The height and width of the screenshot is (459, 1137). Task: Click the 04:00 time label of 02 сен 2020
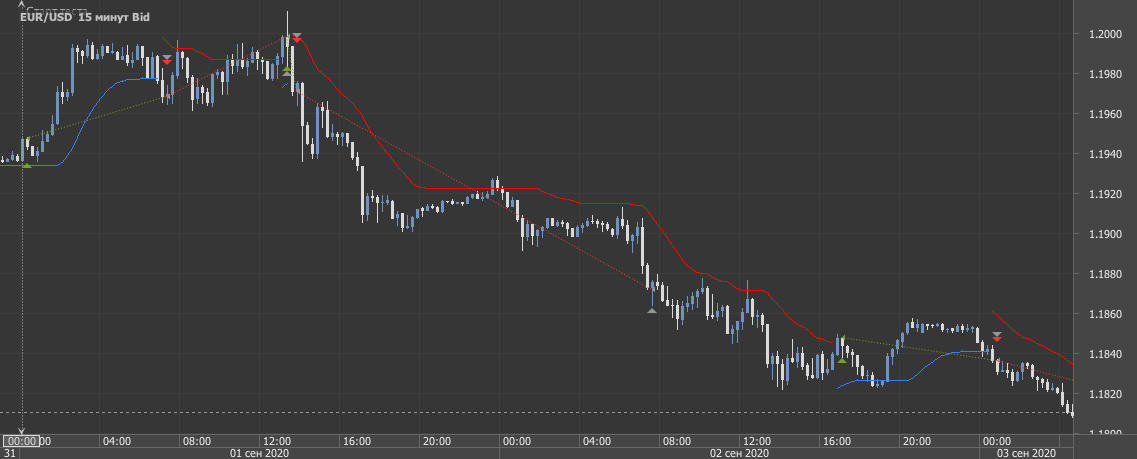click(597, 440)
